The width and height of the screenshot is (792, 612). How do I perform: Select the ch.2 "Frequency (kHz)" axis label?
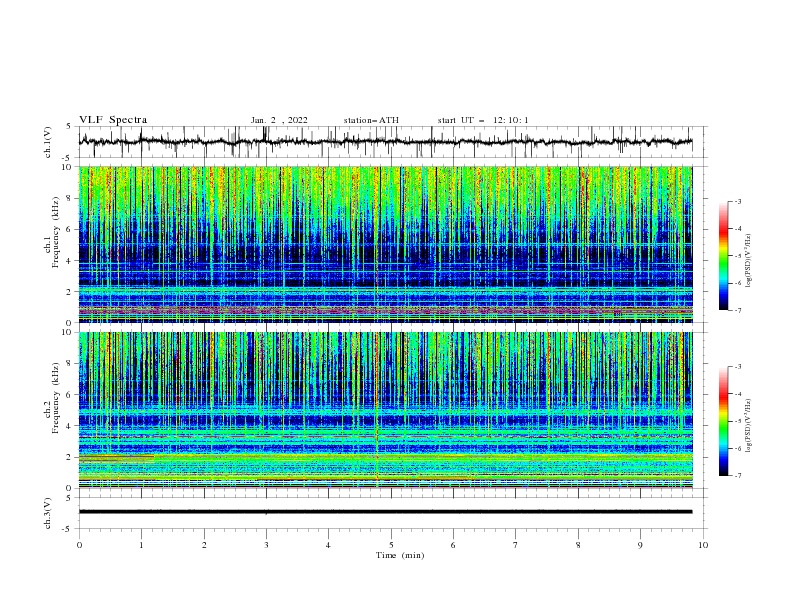pos(55,397)
